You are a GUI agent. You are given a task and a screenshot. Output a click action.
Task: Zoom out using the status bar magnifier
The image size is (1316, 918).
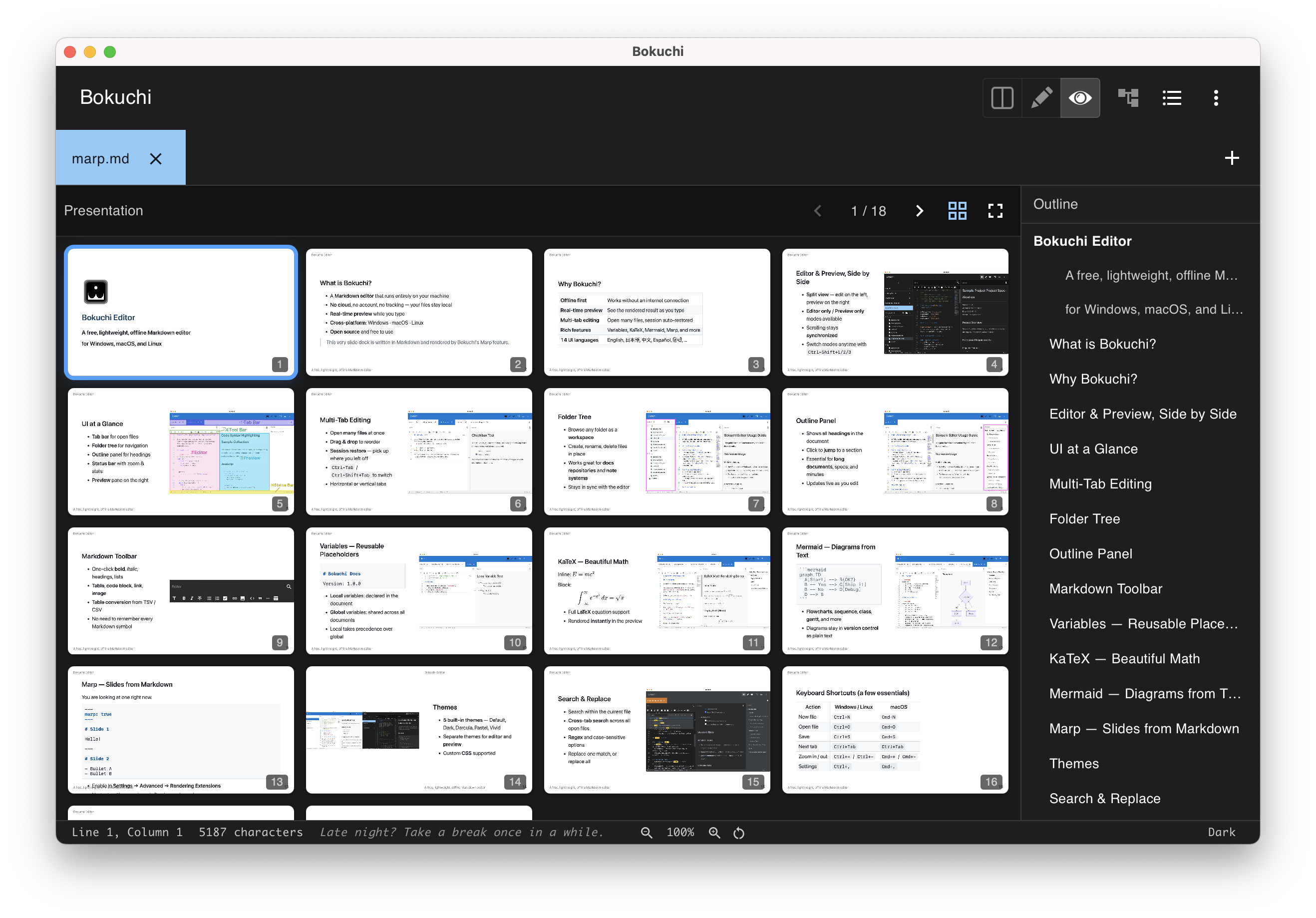[646, 833]
